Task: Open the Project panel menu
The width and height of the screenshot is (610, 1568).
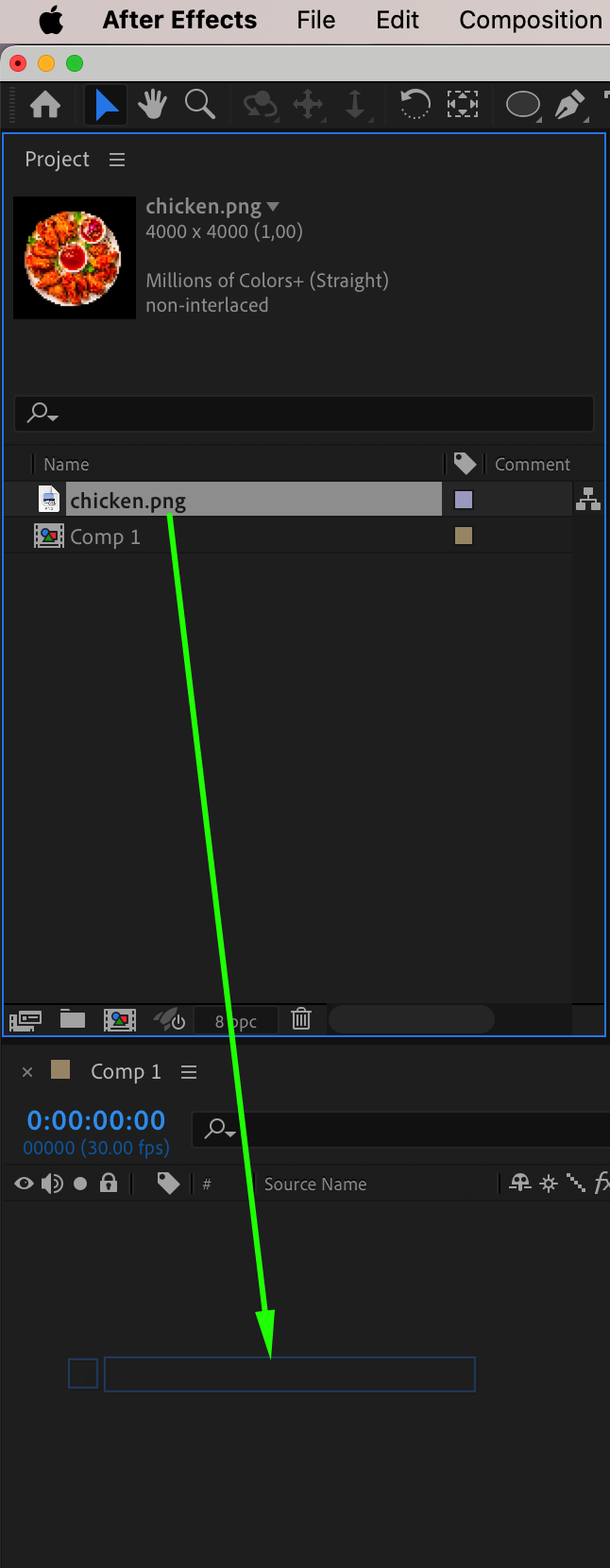Action: point(117,160)
